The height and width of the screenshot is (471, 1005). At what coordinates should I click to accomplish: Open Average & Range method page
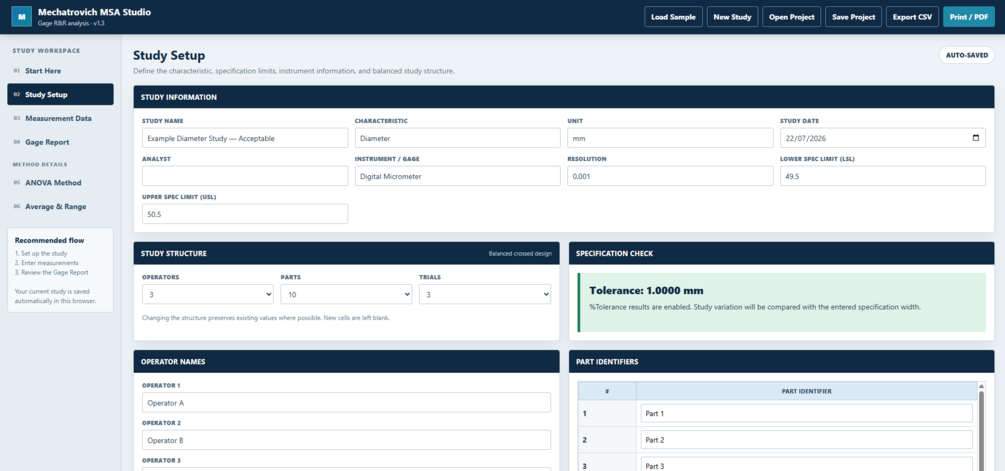[60, 206]
